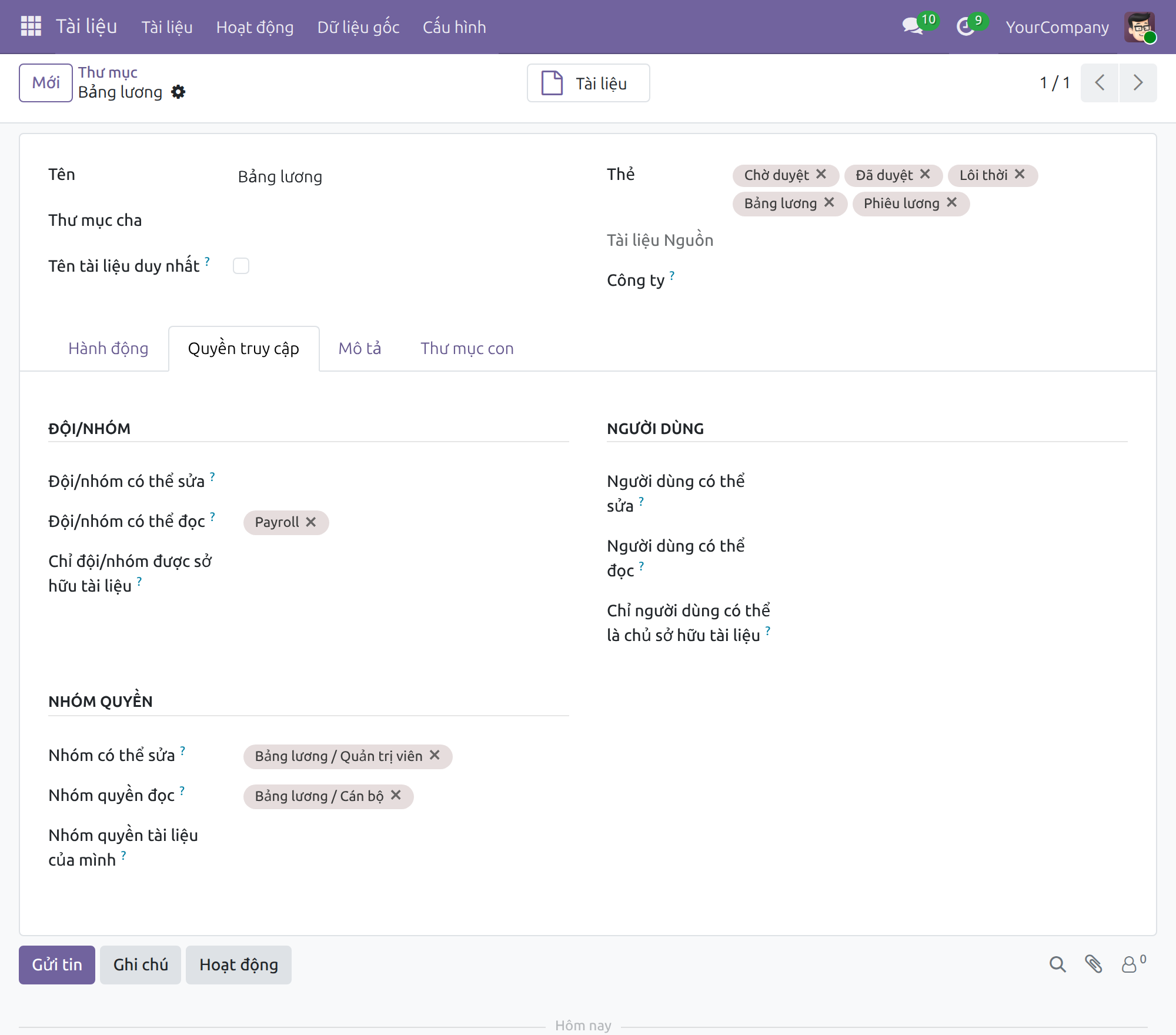
Task: Remove Bảng lương / Quản trị viên tag
Action: click(435, 756)
